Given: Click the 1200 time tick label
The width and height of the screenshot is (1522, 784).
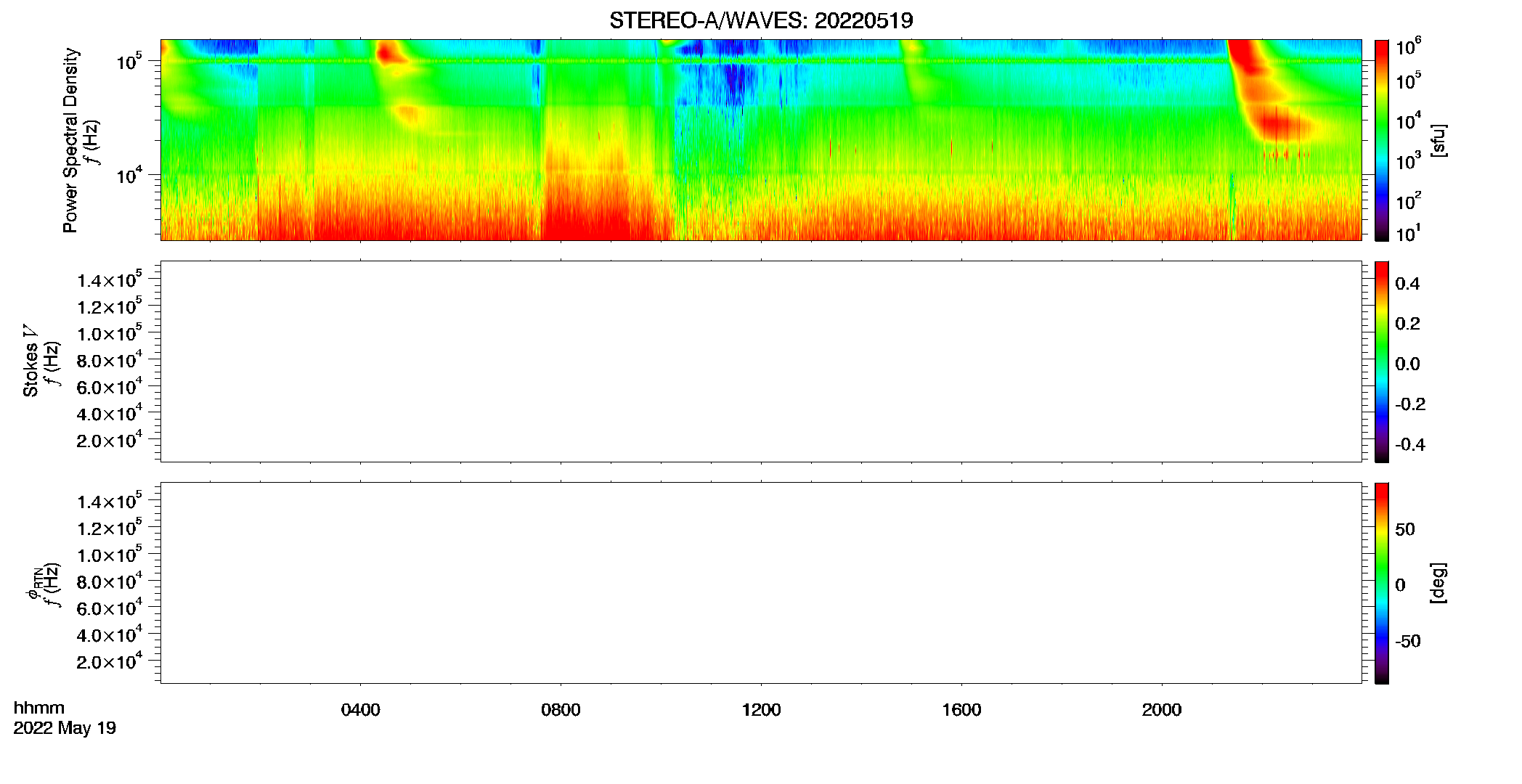Looking at the screenshot, I should coord(761,710).
